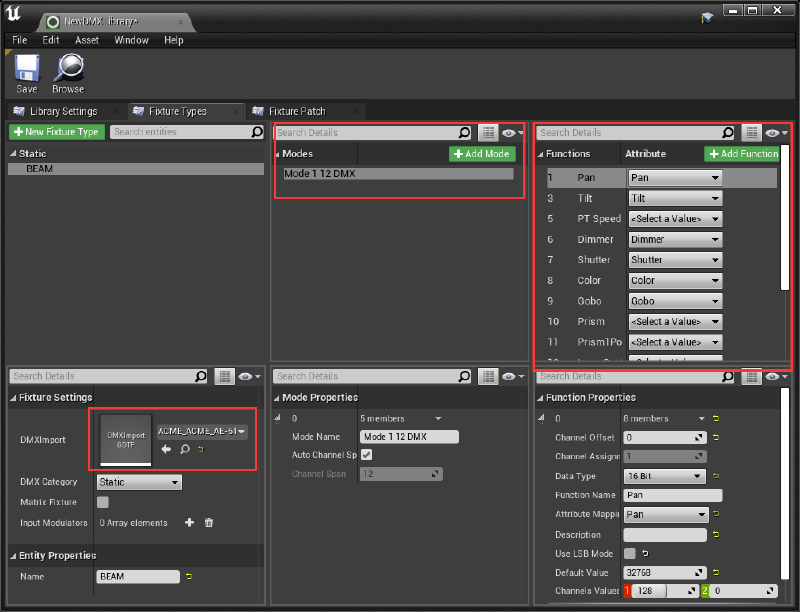800x612 pixels.
Task: Click the Add Function button
Action: [x=742, y=154]
